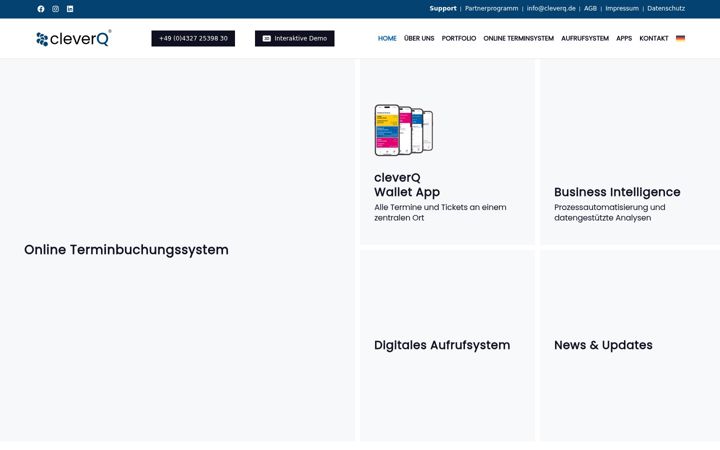Image resolution: width=720 pixels, height=450 pixels.
Task: Open the AGB link
Action: tap(591, 8)
